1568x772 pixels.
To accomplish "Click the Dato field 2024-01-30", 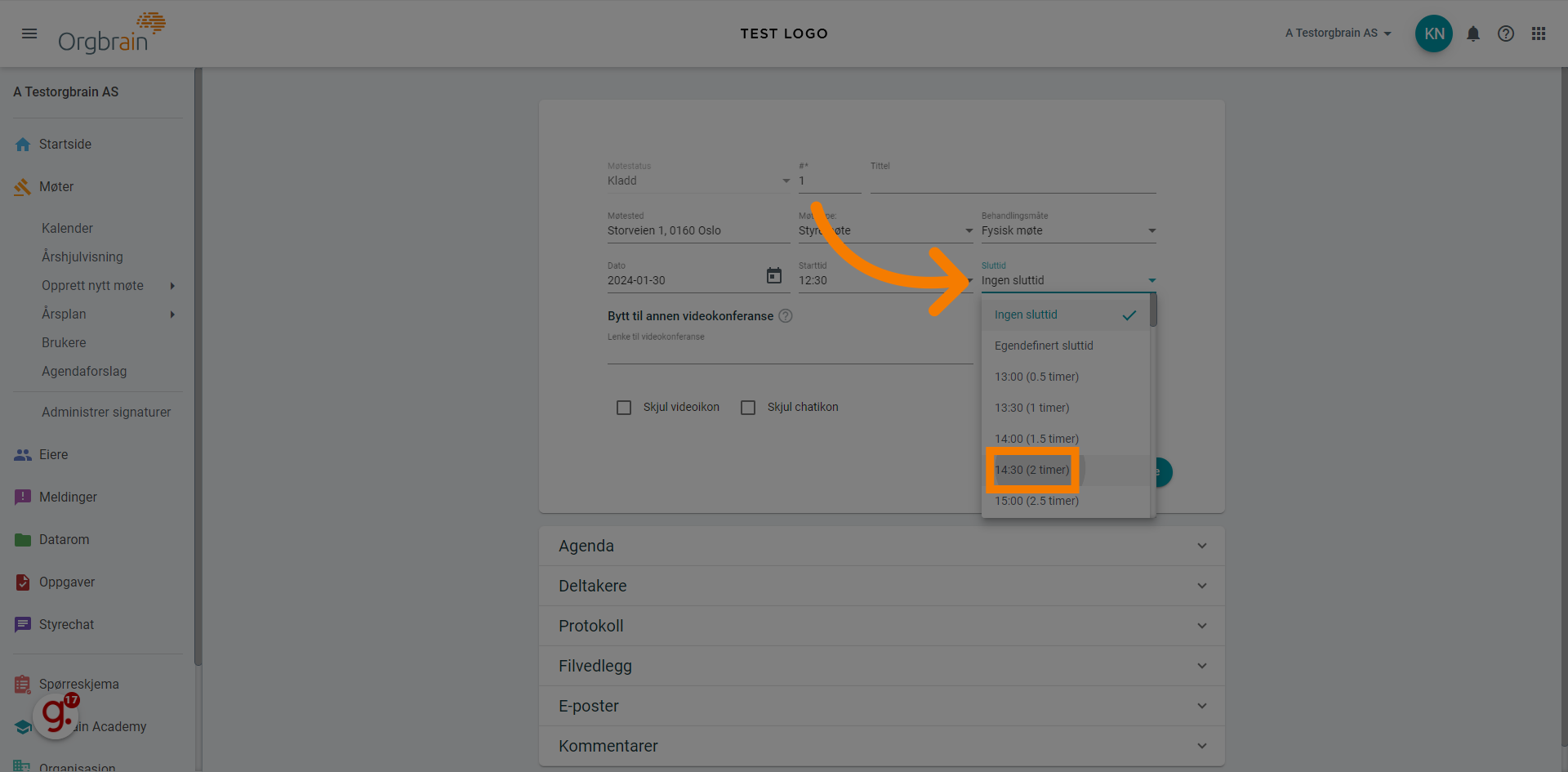I will 683,280.
